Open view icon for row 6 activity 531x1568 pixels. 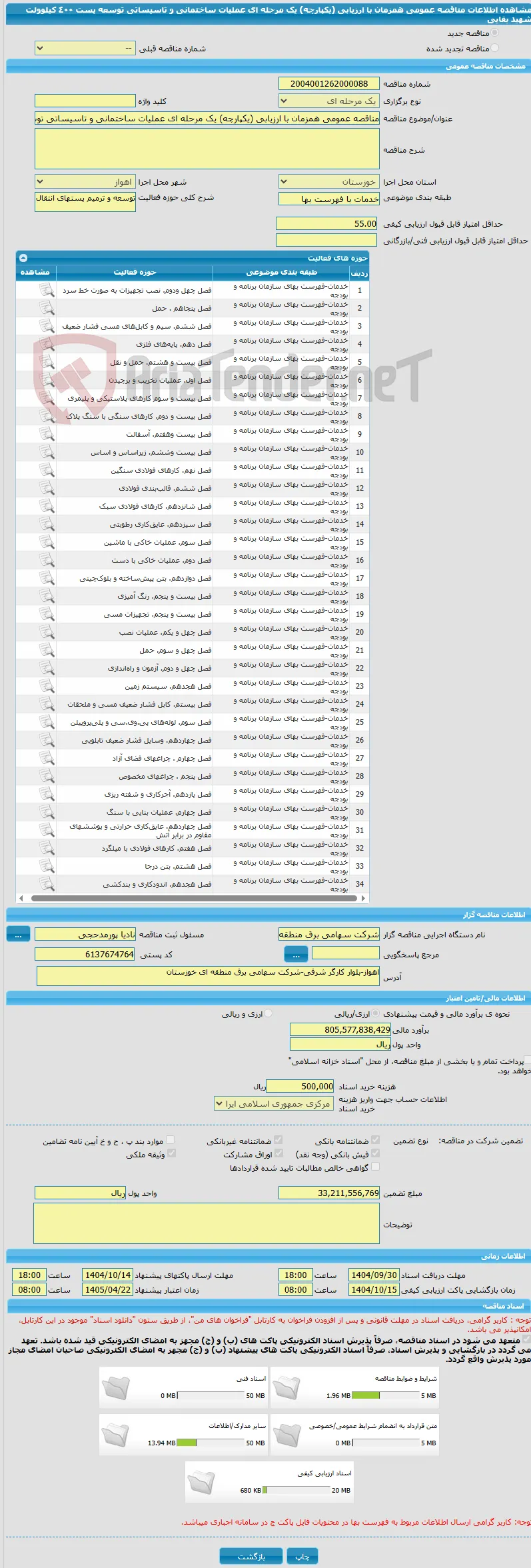coord(46,380)
